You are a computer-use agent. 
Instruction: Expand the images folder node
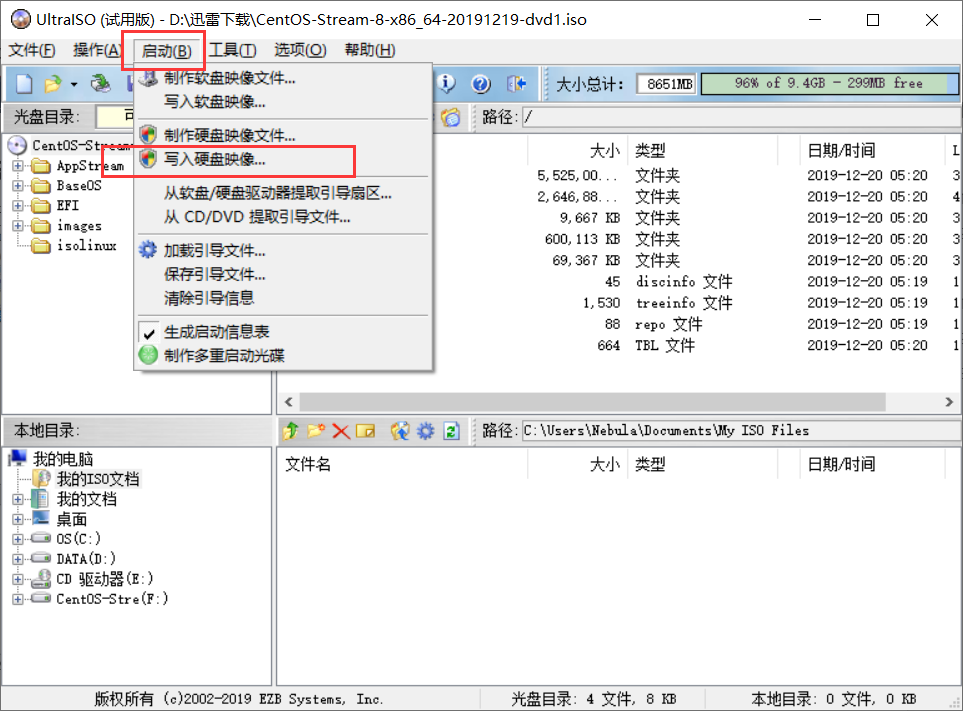(18, 225)
